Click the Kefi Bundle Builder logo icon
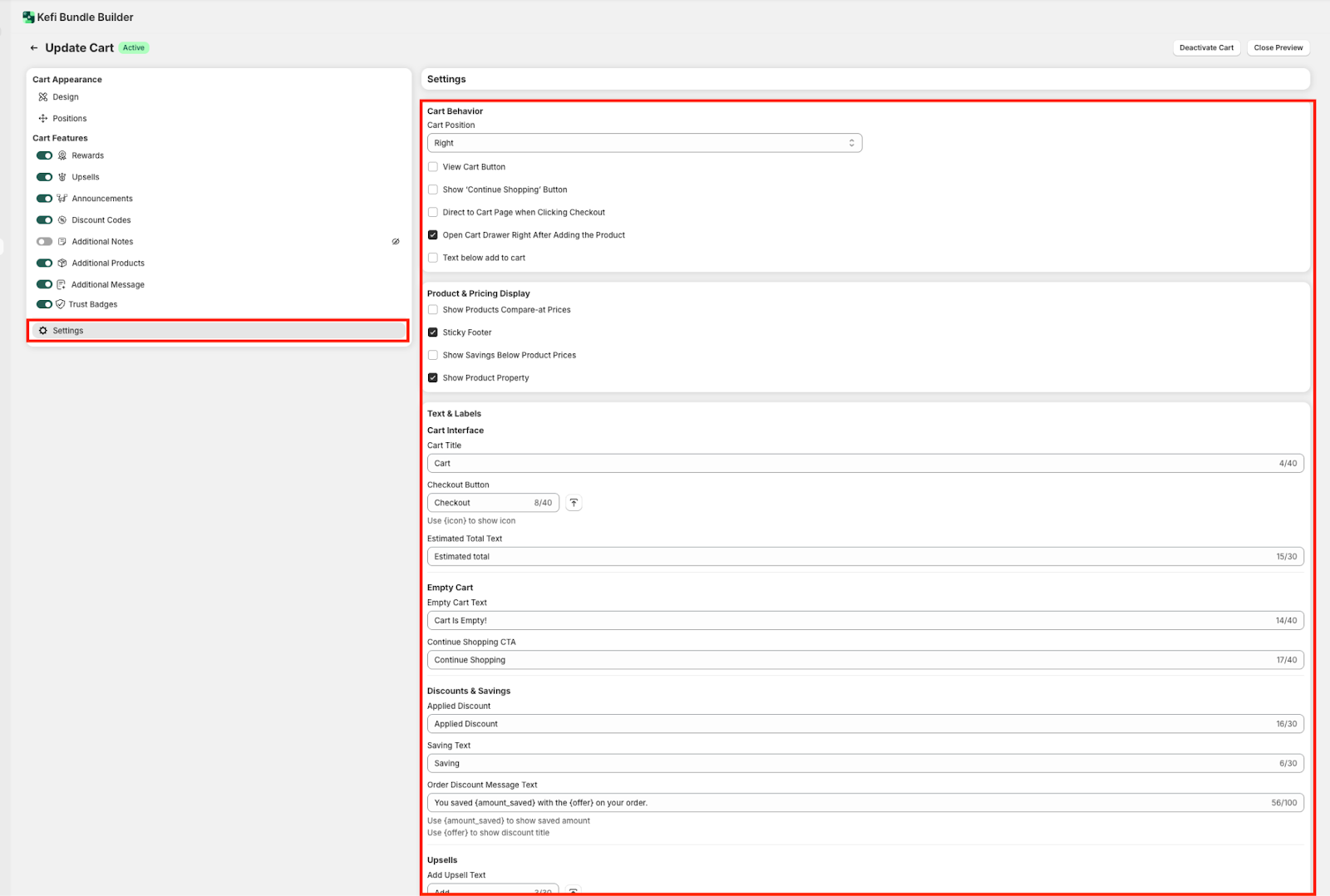Image resolution: width=1330 pixels, height=896 pixels. click(28, 17)
